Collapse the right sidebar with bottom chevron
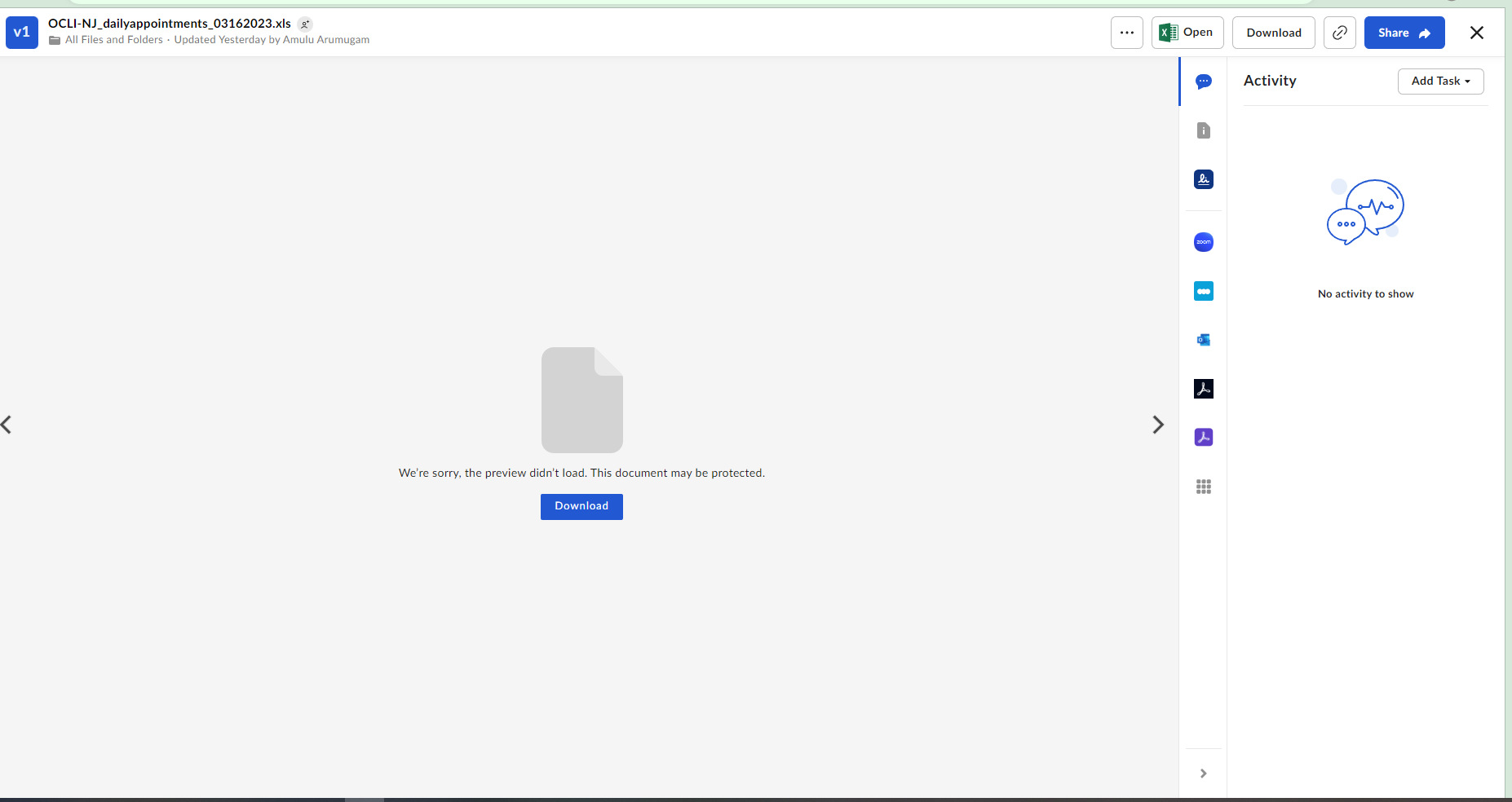 coord(1203,773)
